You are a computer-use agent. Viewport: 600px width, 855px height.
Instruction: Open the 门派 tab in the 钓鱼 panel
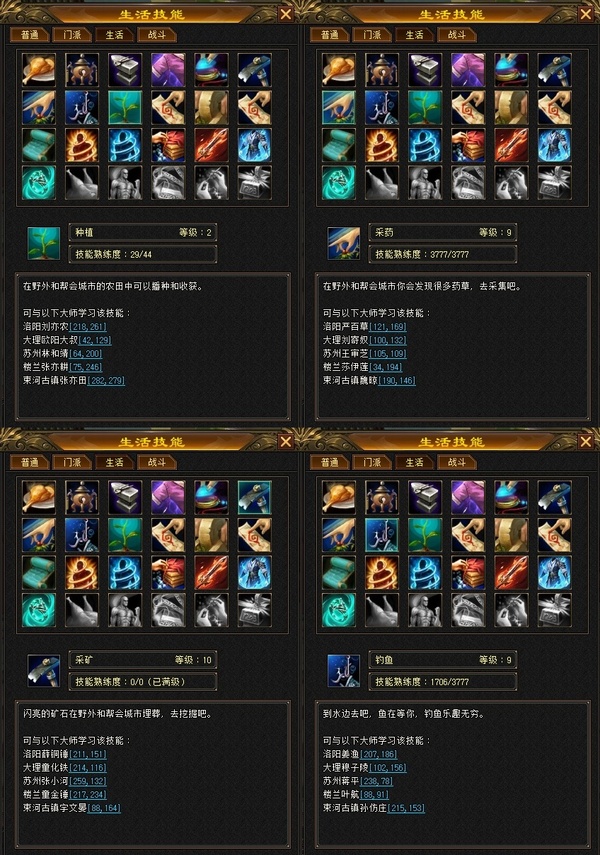tap(372, 462)
